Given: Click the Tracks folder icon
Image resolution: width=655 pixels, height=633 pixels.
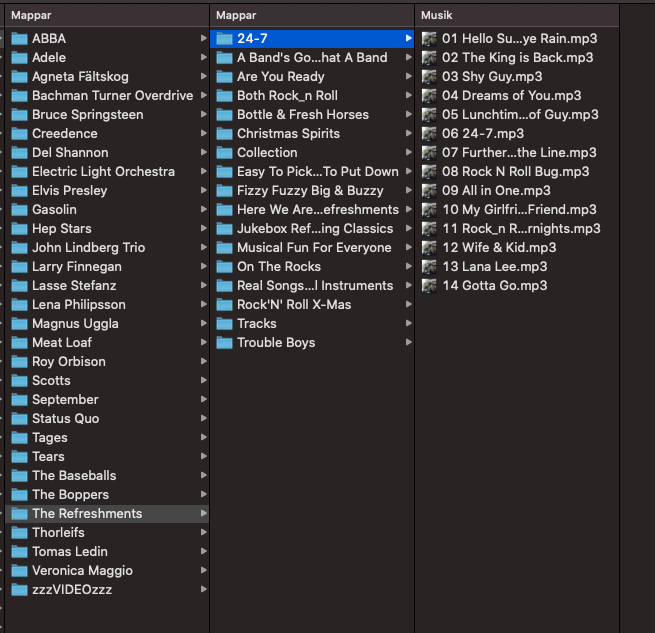Looking at the screenshot, I should coord(224,324).
